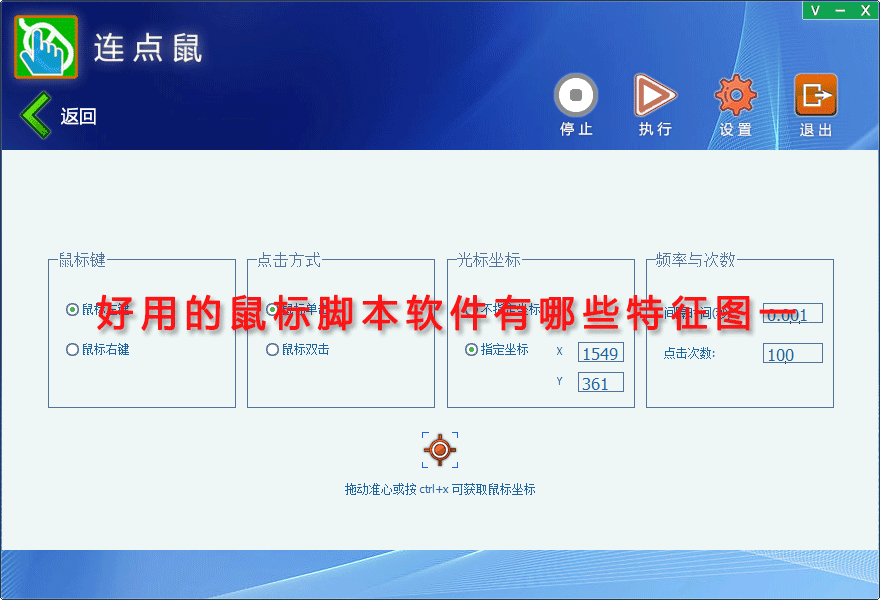Image resolution: width=880 pixels, height=600 pixels.
Task: Go back using the green 返回 arrow
Action: pos(36,115)
